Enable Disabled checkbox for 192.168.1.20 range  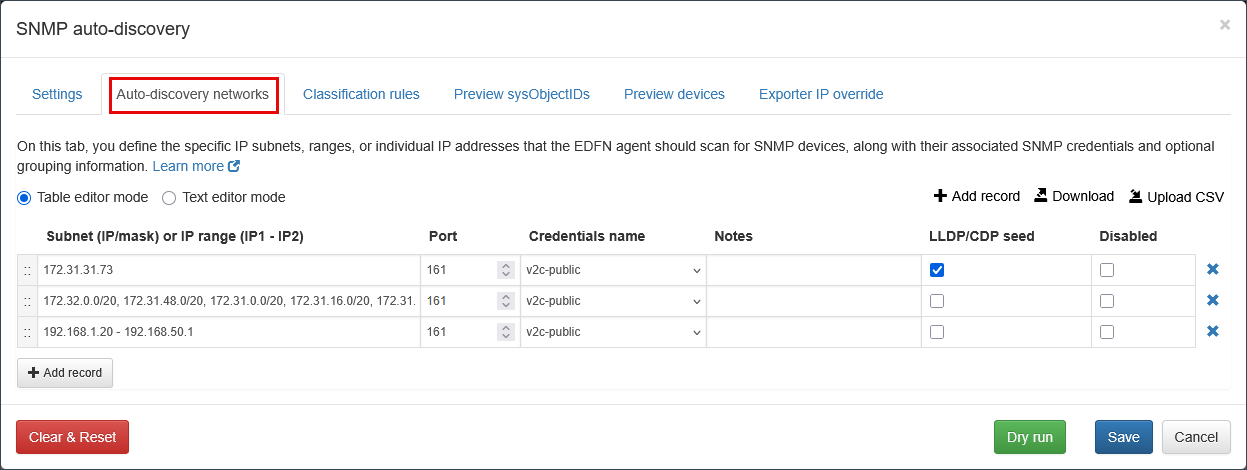[x=1107, y=332]
